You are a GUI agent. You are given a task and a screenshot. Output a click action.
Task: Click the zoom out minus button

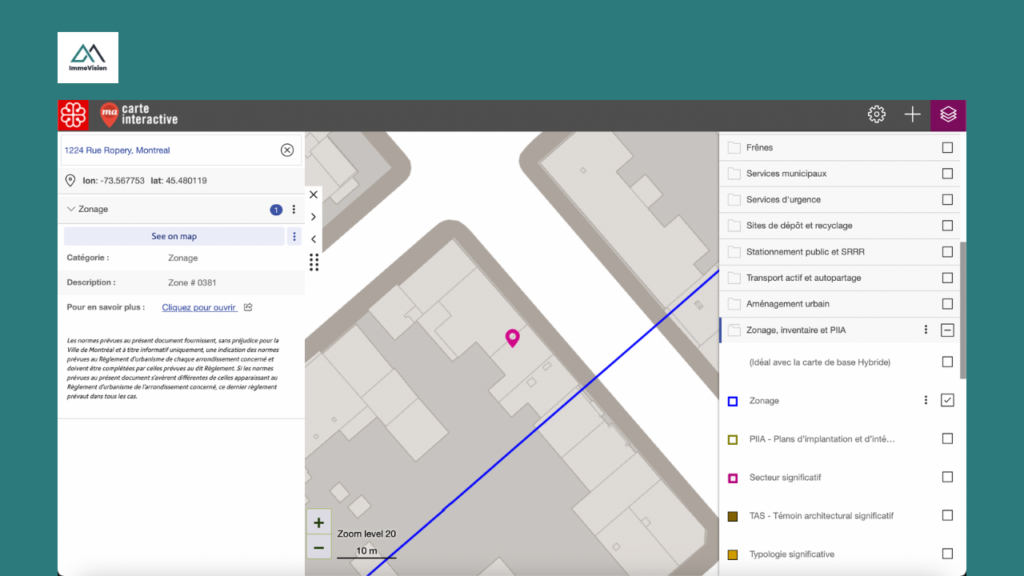click(319, 547)
